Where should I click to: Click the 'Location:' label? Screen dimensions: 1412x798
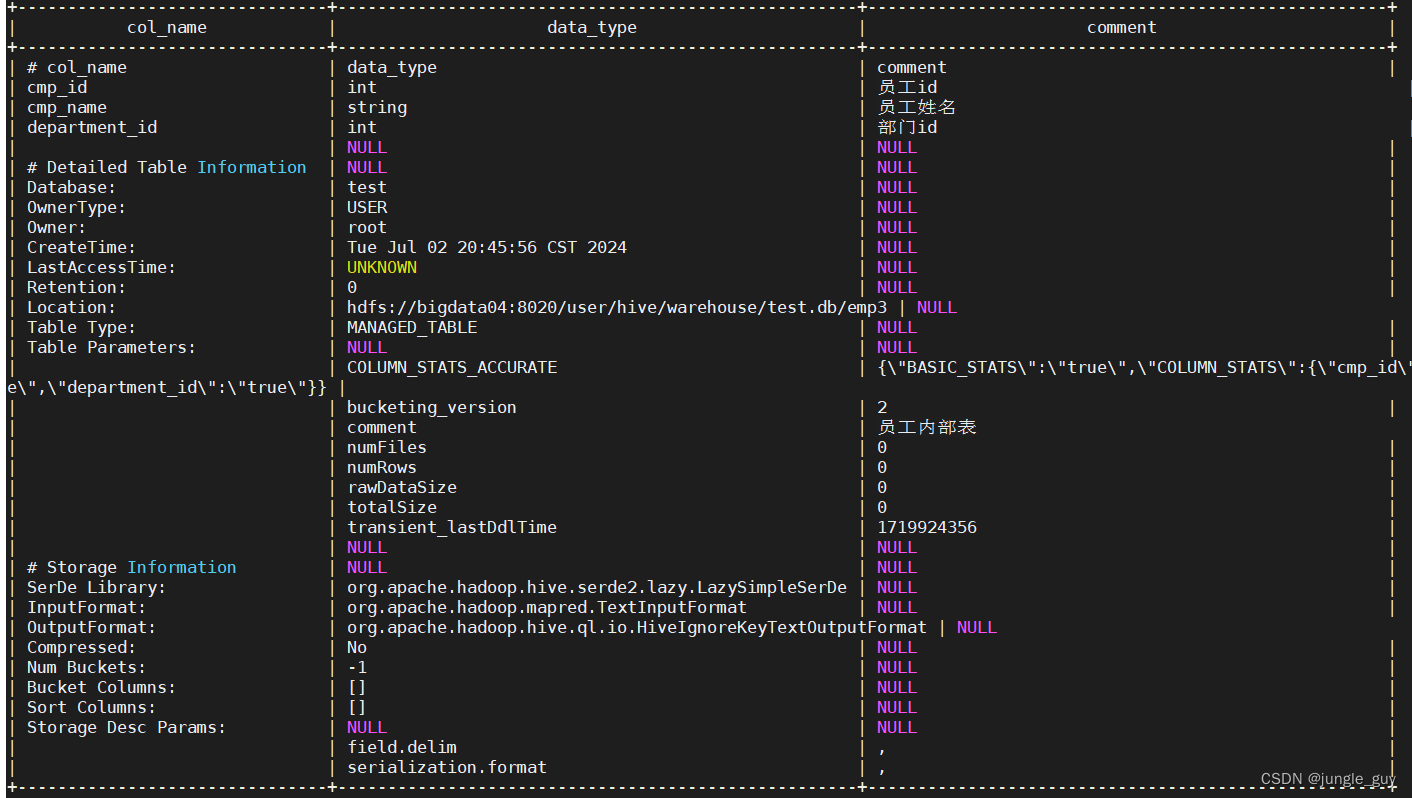72,308
